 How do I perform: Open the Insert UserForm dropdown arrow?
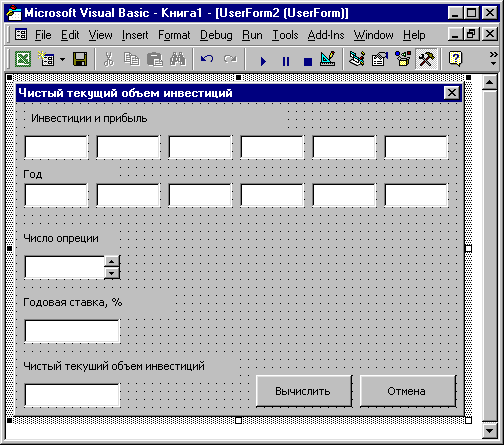click(x=63, y=60)
